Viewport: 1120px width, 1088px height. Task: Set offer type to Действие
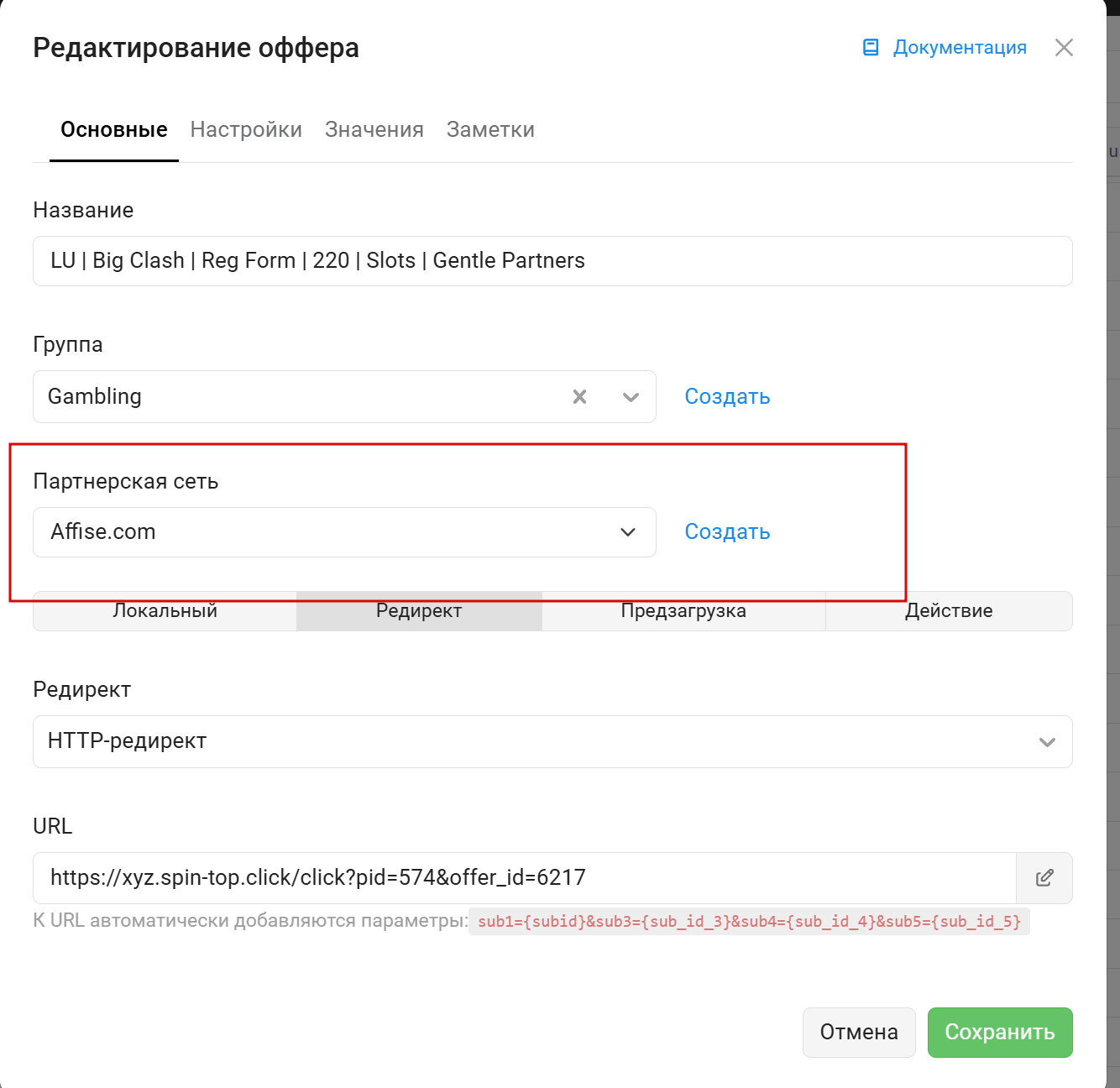tap(949, 612)
